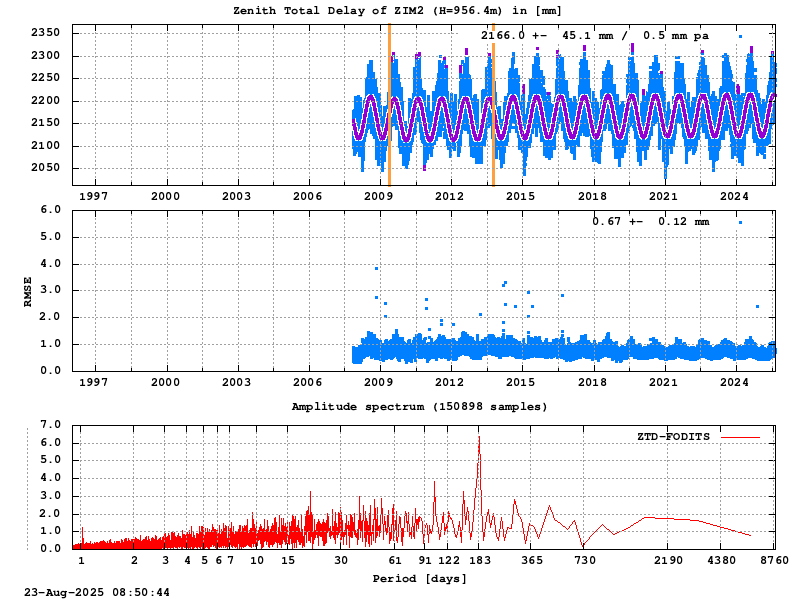This screenshot has width=800, height=600.
Task: Select the '0.67 +- 0.12 mm' text in RMSE plot
Action: point(651,221)
